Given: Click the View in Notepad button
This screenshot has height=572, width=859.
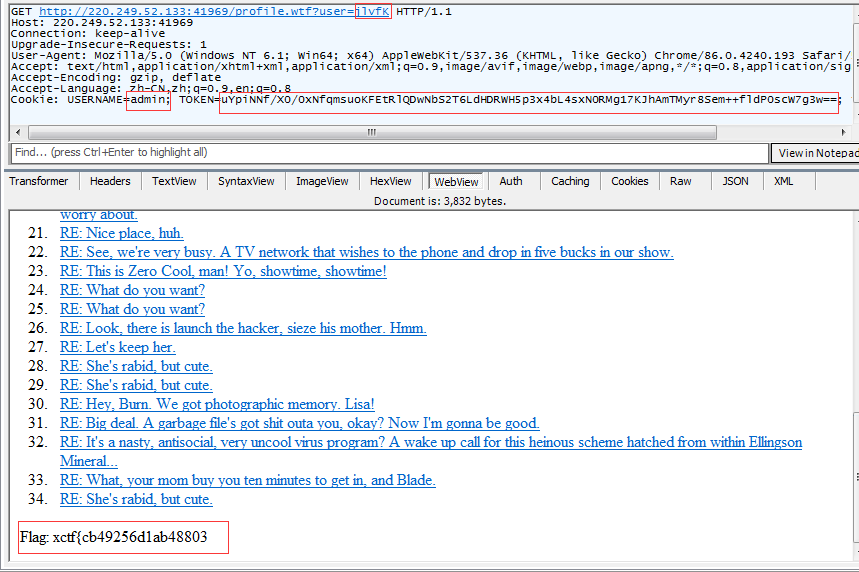Looking at the screenshot, I should [816, 153].
